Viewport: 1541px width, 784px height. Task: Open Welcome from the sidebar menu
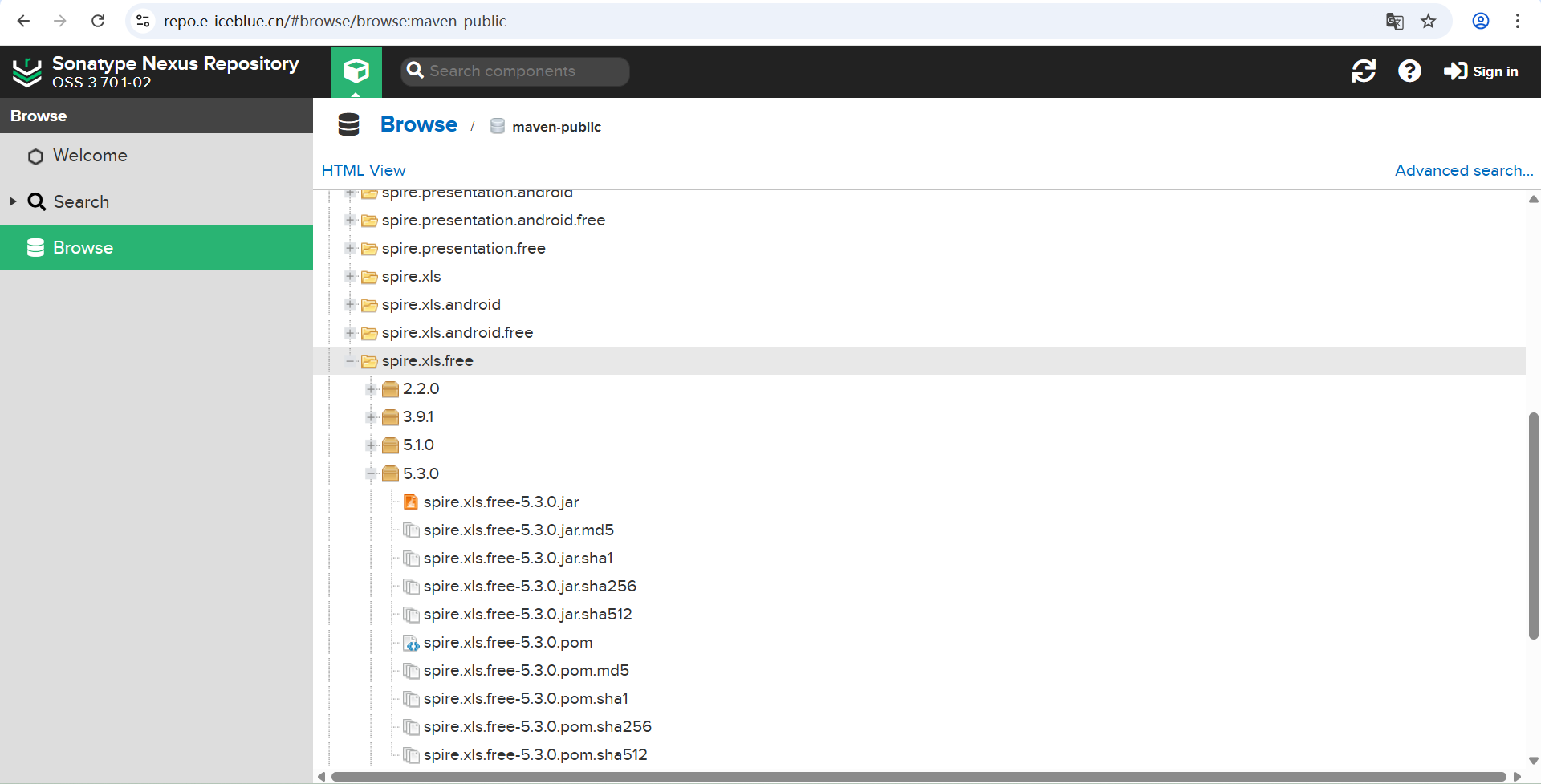click(89, 156)
